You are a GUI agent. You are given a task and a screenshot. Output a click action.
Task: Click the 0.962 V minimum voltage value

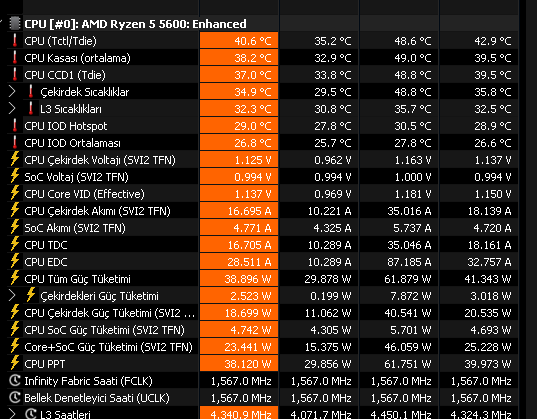[333, 160]
